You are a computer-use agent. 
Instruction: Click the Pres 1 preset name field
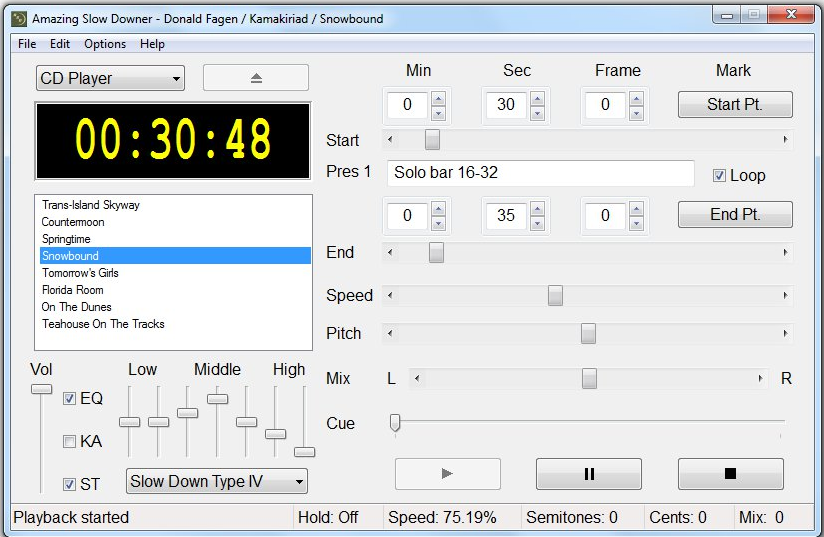(541, 173)
